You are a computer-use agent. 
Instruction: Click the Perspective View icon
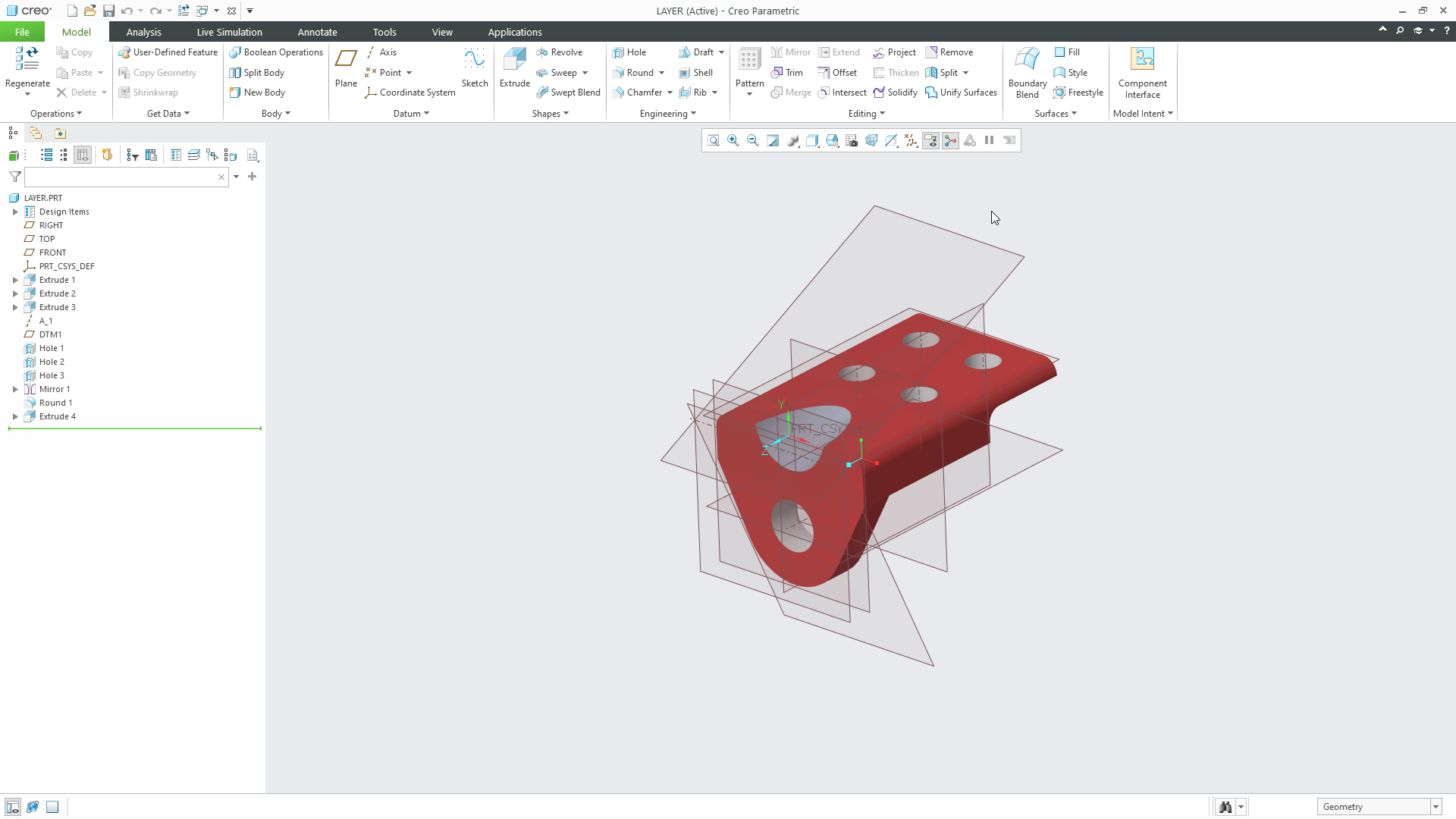click(871, 140)
